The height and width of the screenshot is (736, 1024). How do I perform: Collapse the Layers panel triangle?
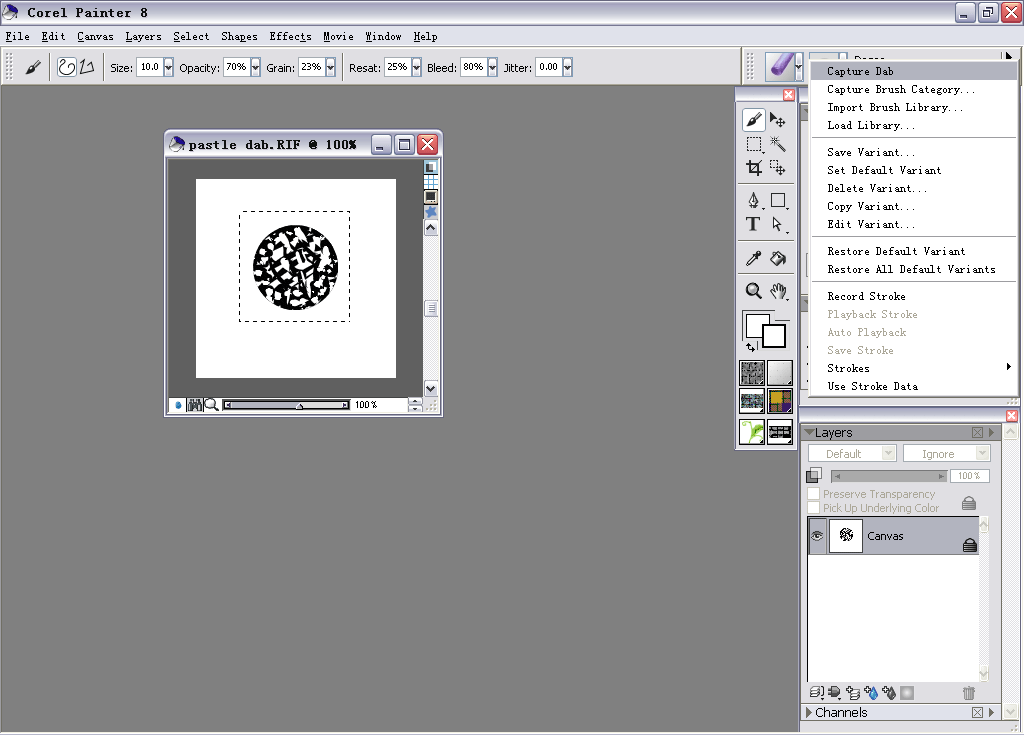click(x=809, y=432)
